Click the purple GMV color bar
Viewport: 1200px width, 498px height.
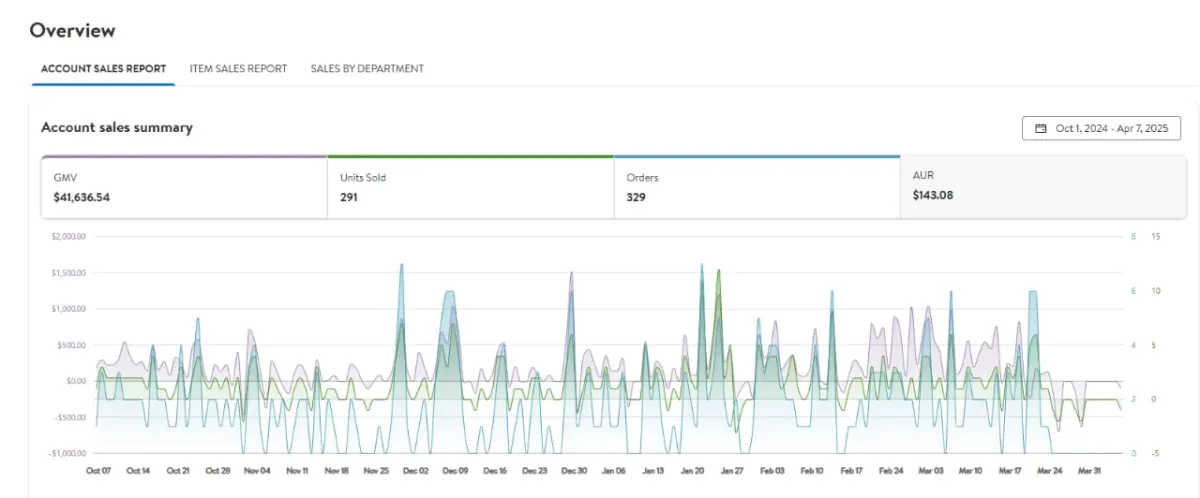point(184,157)
